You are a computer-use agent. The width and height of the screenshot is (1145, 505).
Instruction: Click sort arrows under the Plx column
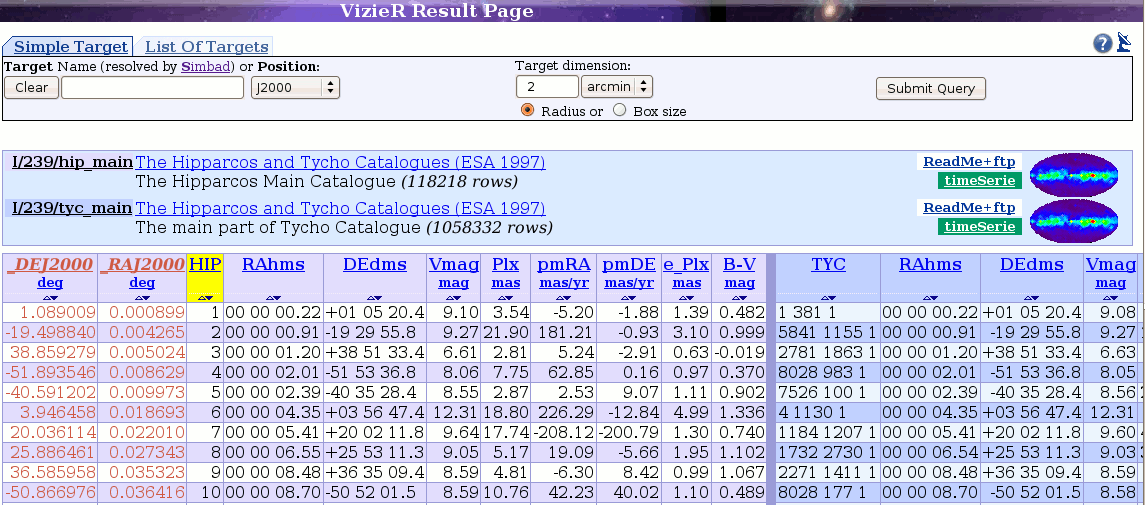(505, 297)
